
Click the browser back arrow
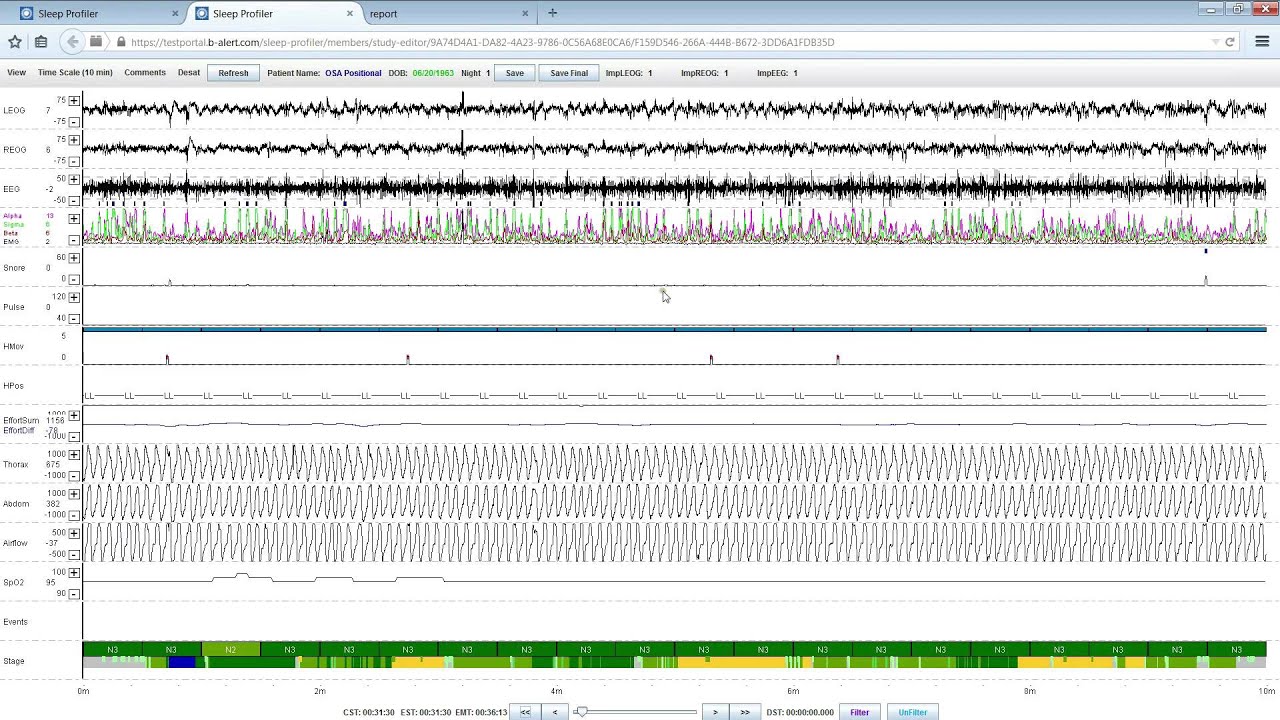tap(71, 42)
